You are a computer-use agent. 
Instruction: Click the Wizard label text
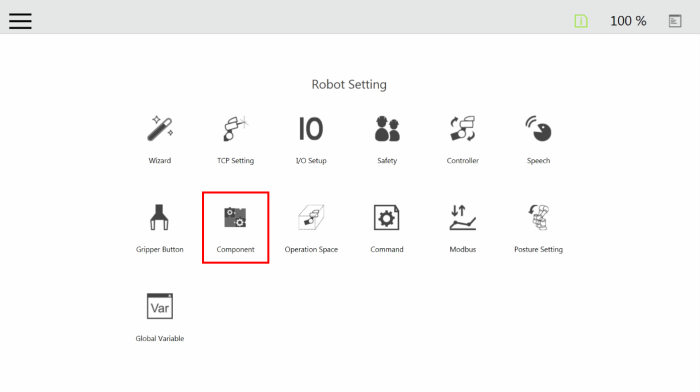pyautogui.click(x=160, y=161)
